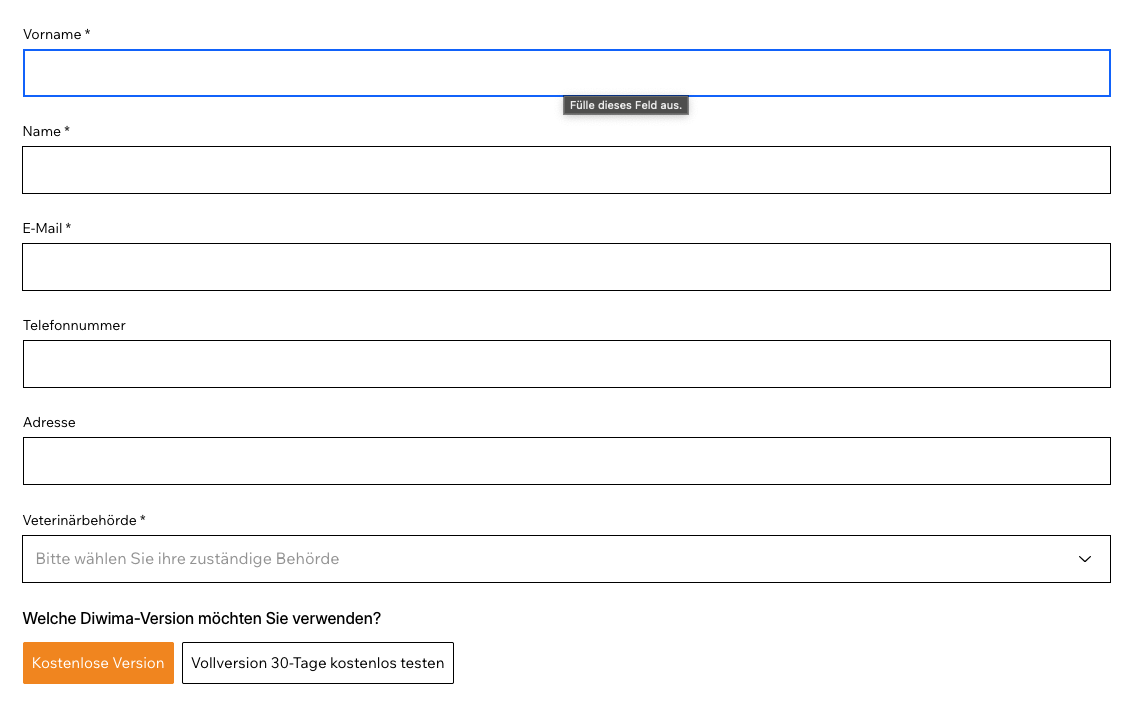Click the 'Fülle dieses Feld aus.' tooltip

coord(626,105)
